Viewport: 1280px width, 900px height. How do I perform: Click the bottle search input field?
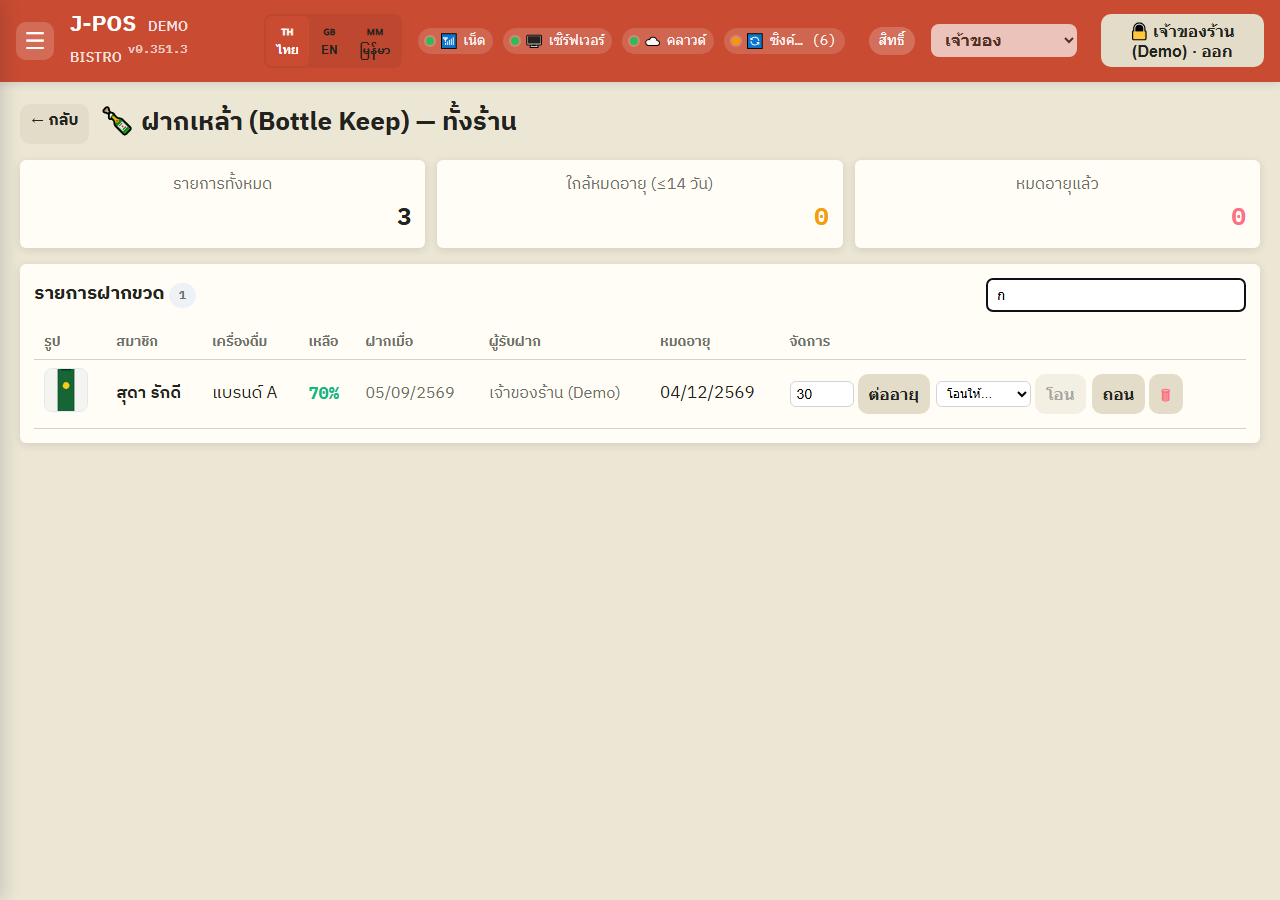coord(1116,295)
